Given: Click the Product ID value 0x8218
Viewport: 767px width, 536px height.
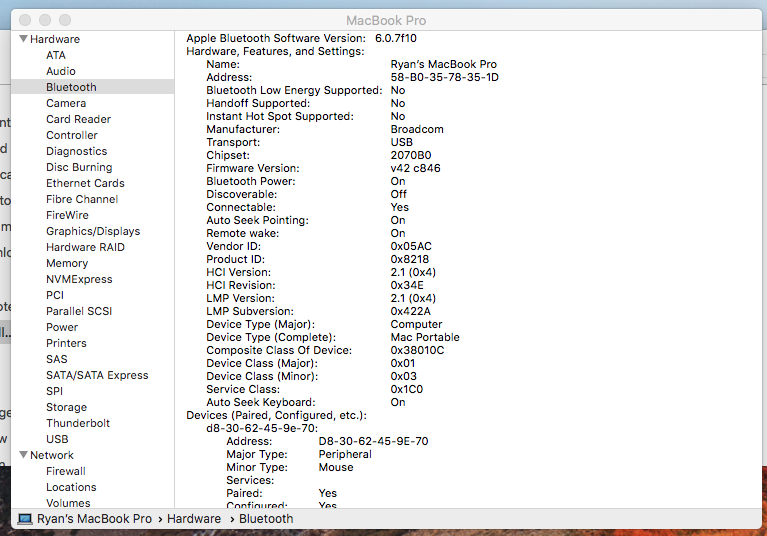Looking at the screenshot, I should click(x=409, y=259).
